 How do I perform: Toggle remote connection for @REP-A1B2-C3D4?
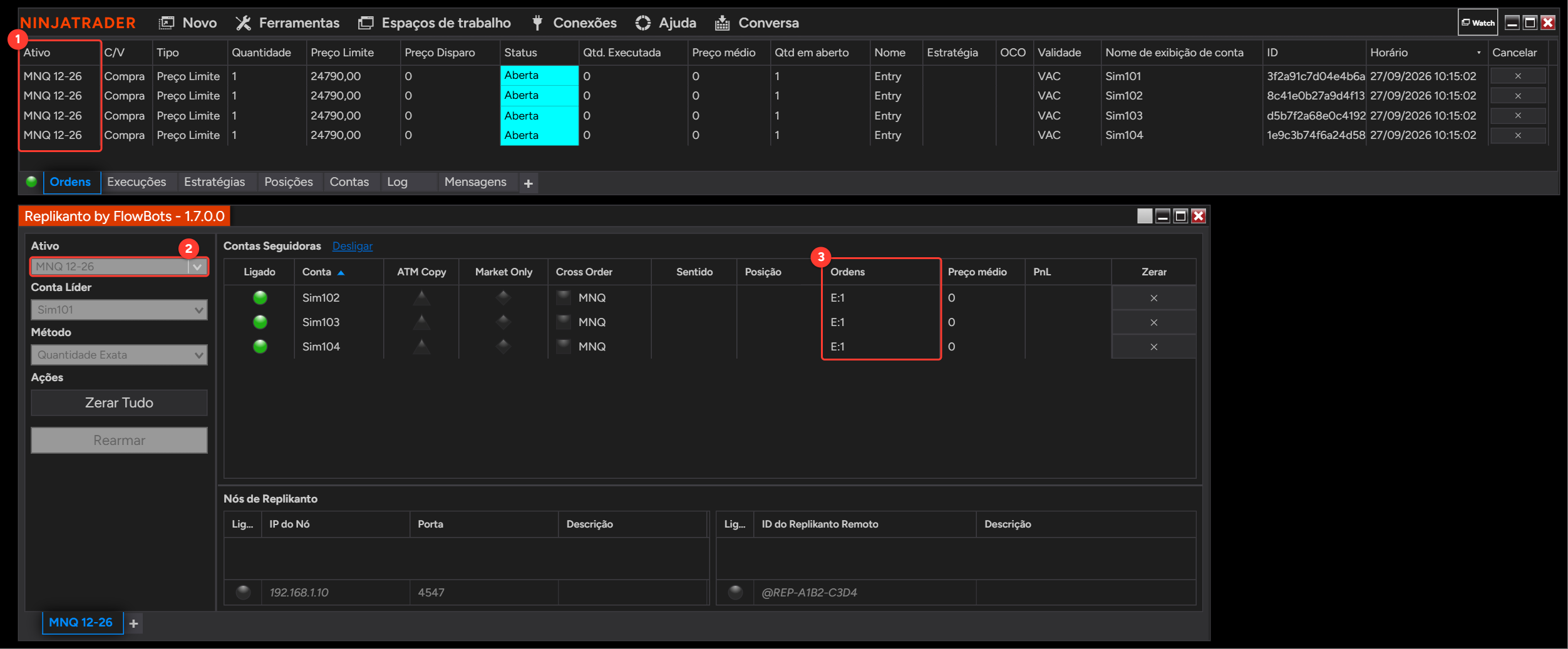(735, 592)
